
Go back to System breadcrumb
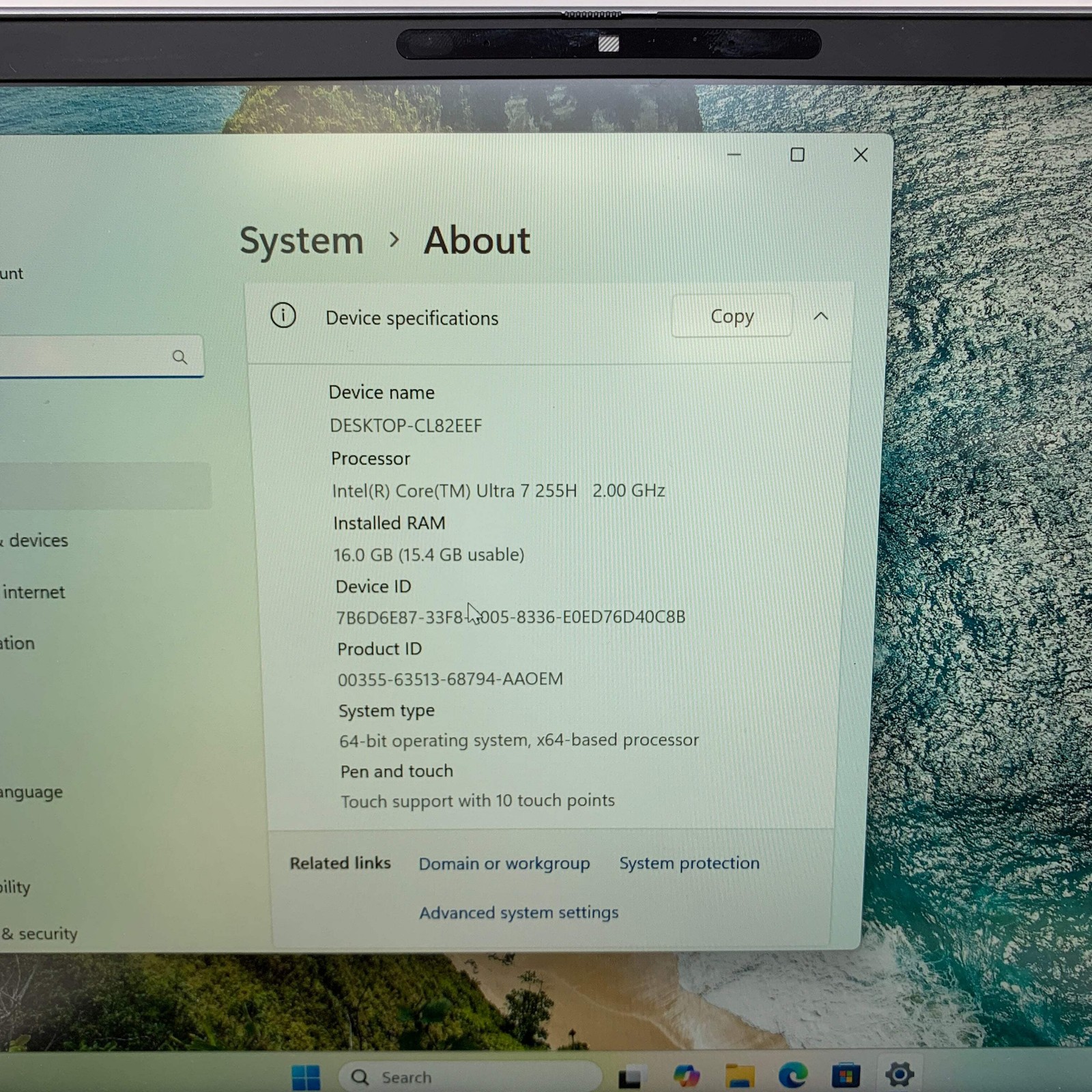[x=302, y=241]
